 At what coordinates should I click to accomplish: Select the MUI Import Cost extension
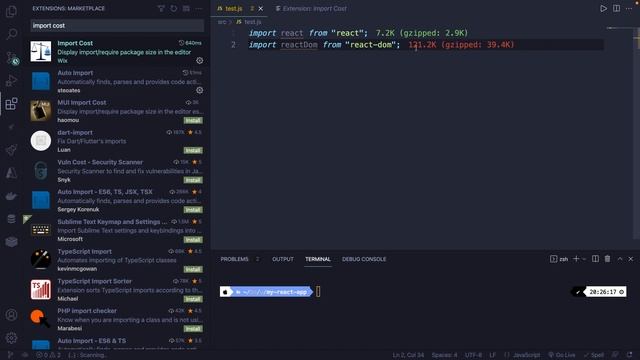tap(117, 111)
